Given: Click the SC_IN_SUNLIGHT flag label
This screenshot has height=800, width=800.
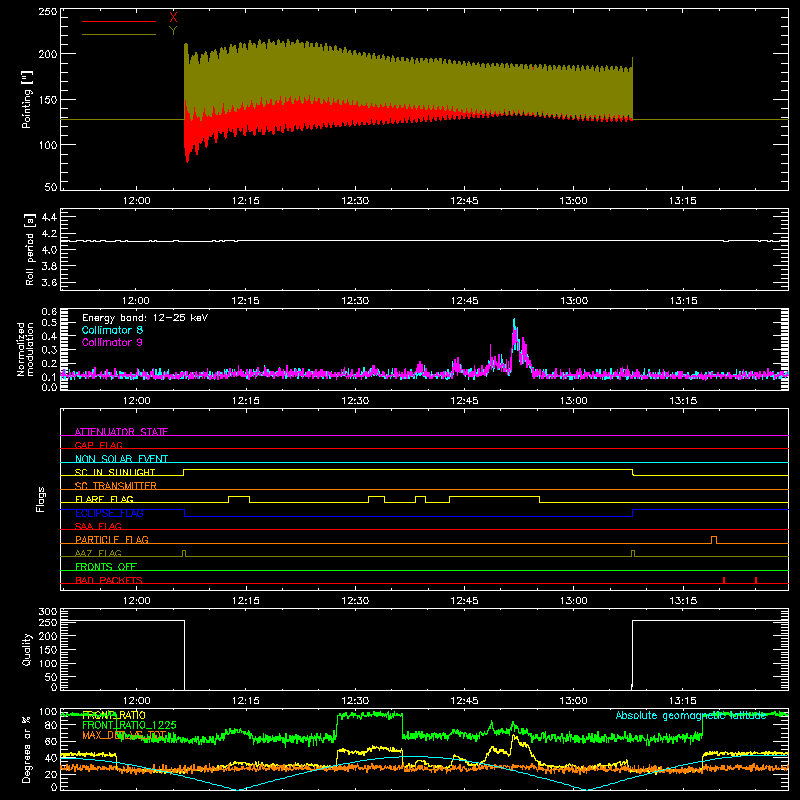Looking at the screenshot, I should (x=115, y=472).
